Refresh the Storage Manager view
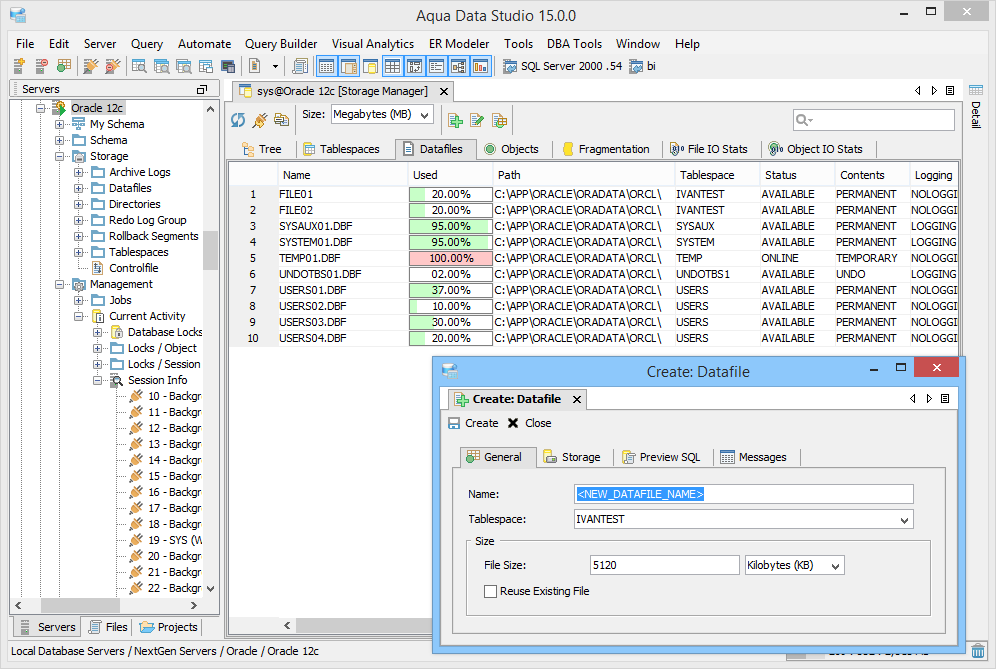 (238, 119)
